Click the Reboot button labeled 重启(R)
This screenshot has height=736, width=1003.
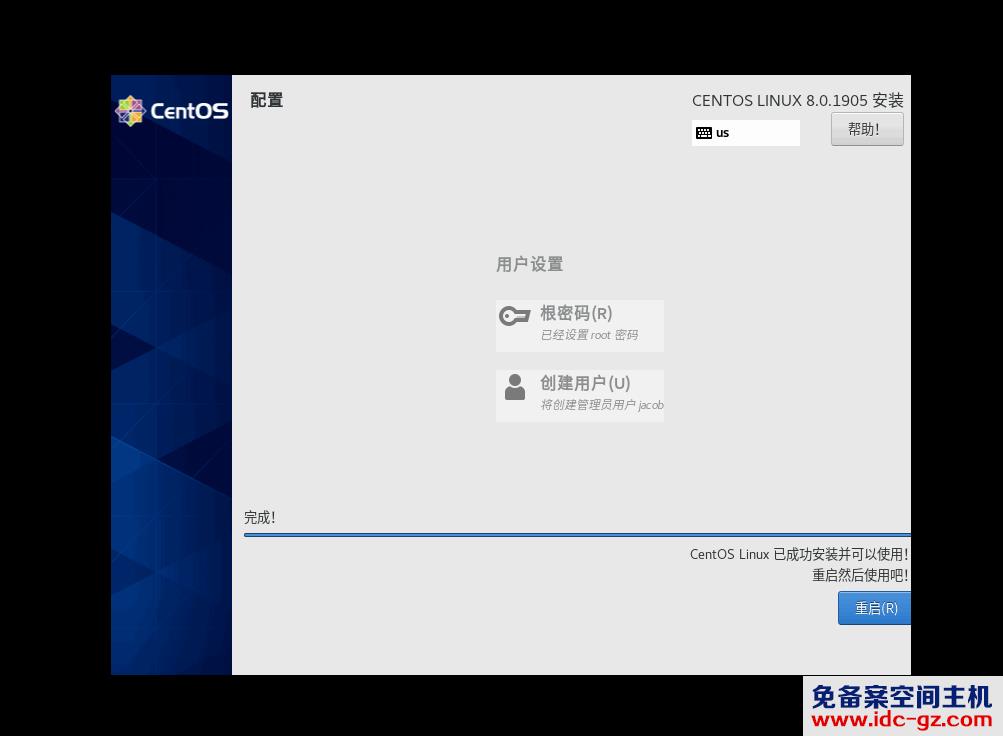[x=874, y=608]
